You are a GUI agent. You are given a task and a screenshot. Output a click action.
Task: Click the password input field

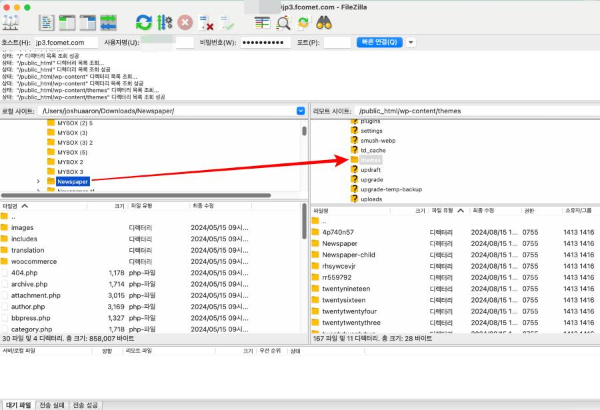tap(266, 42)
